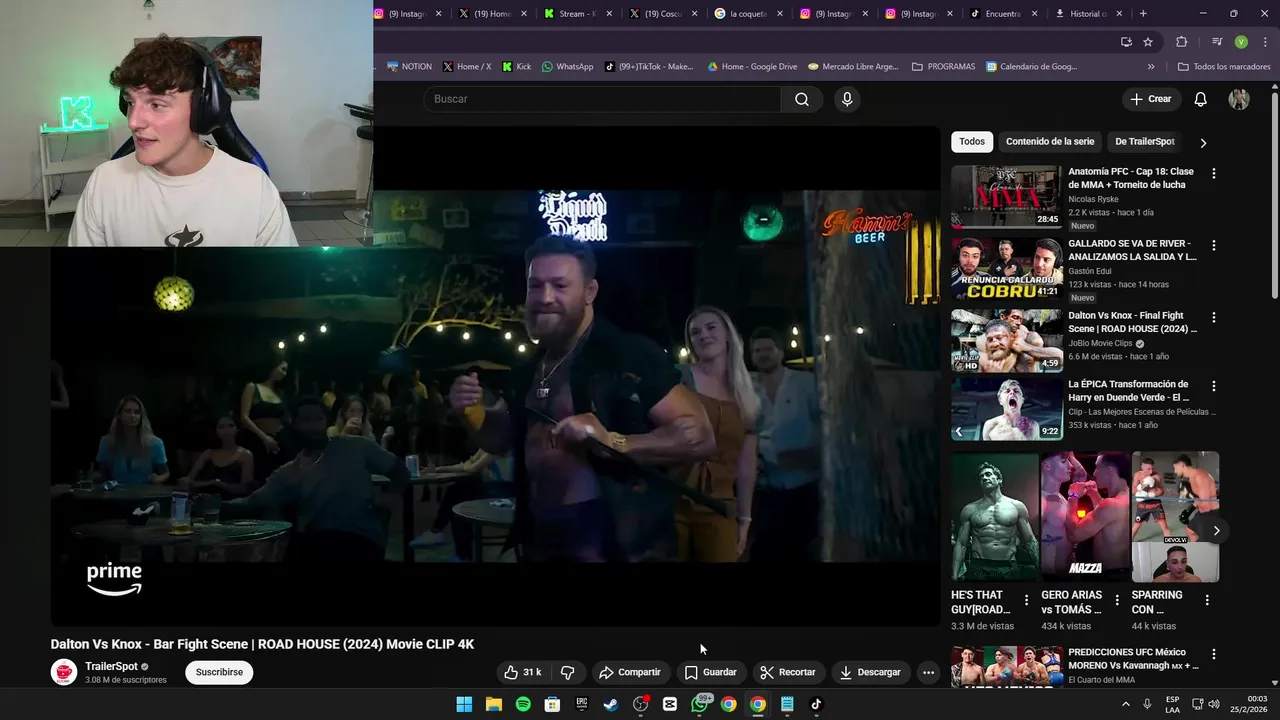Open options for Dalton Vs Knox Final Fight

[1214, 317]
